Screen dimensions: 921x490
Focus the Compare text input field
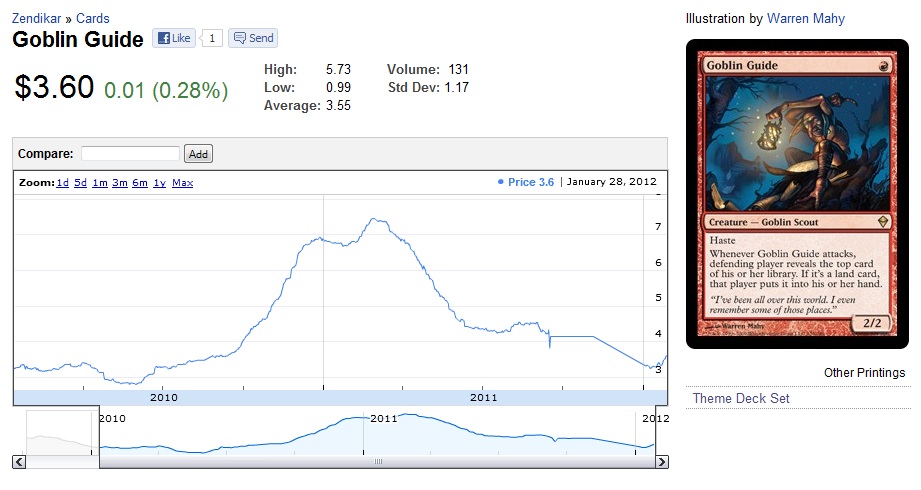pyautogui.click(x=130, y=154)
